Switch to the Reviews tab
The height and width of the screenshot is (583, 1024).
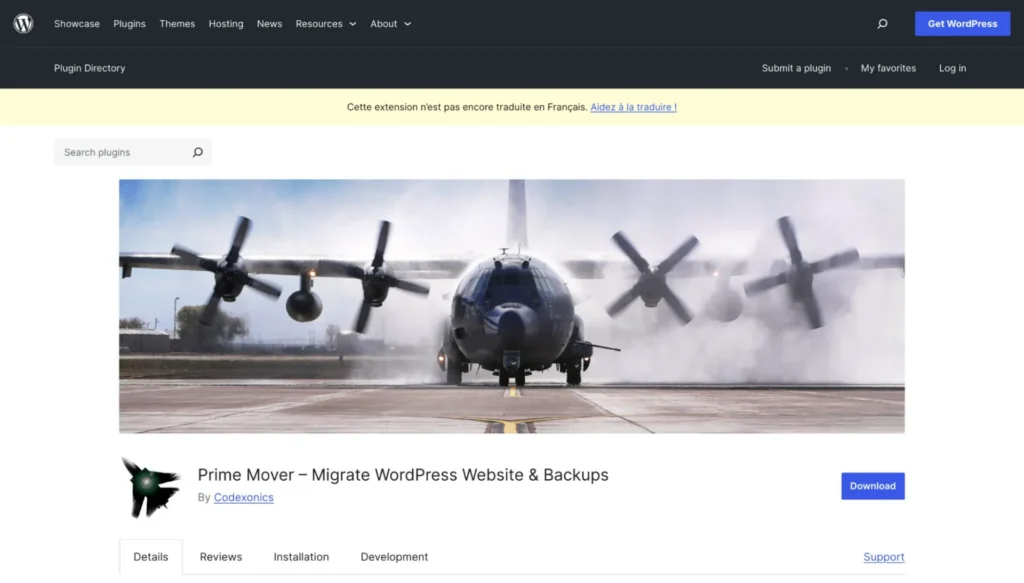click(x=221, y=557)
